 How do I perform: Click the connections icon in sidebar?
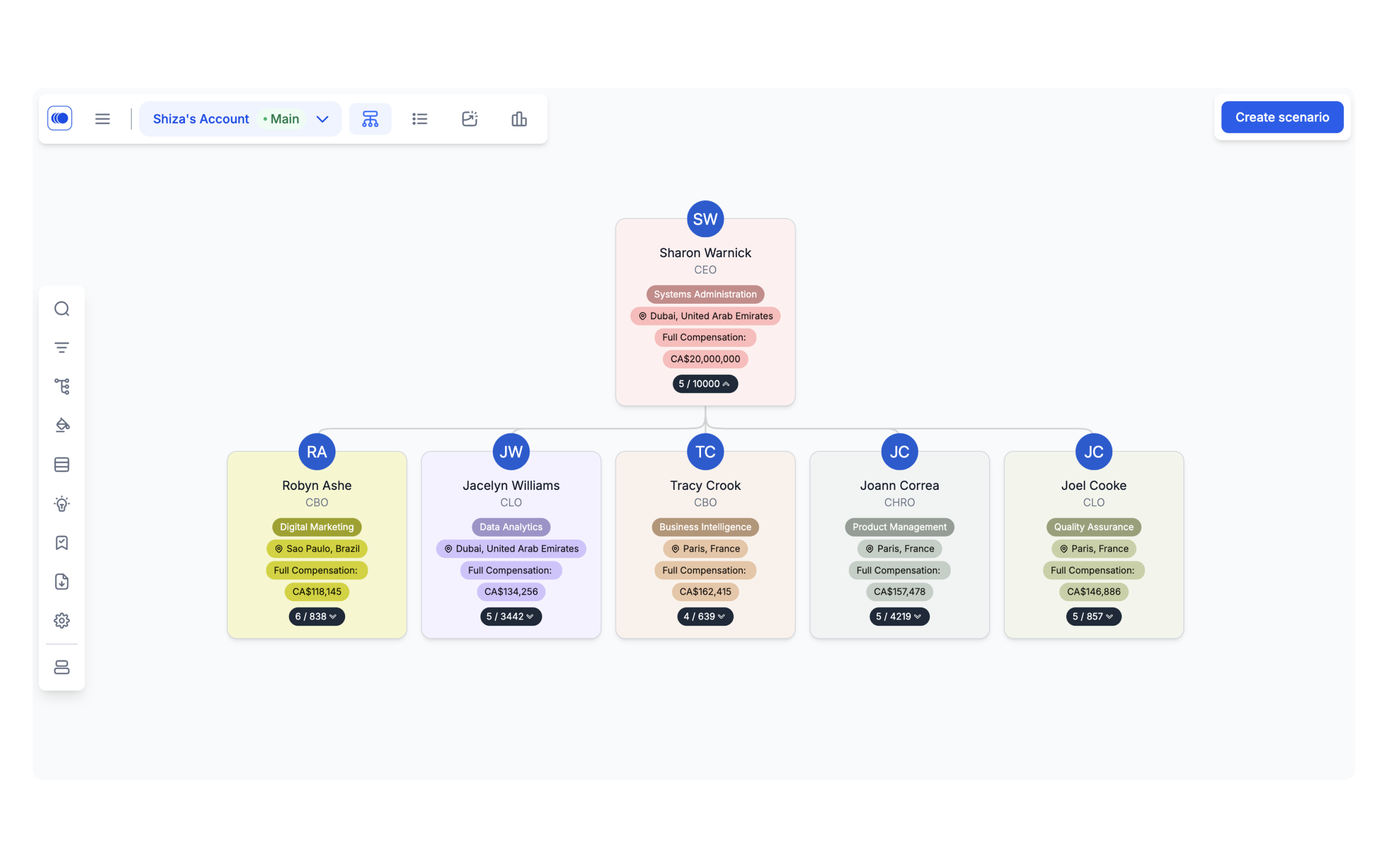coord(62,386)
